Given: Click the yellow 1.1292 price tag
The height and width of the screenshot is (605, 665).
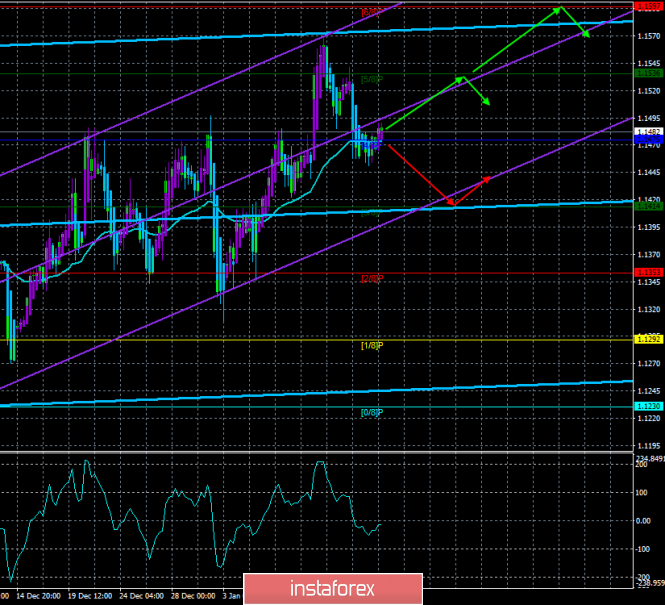Looking at the screenshot, I should (649, 339).
